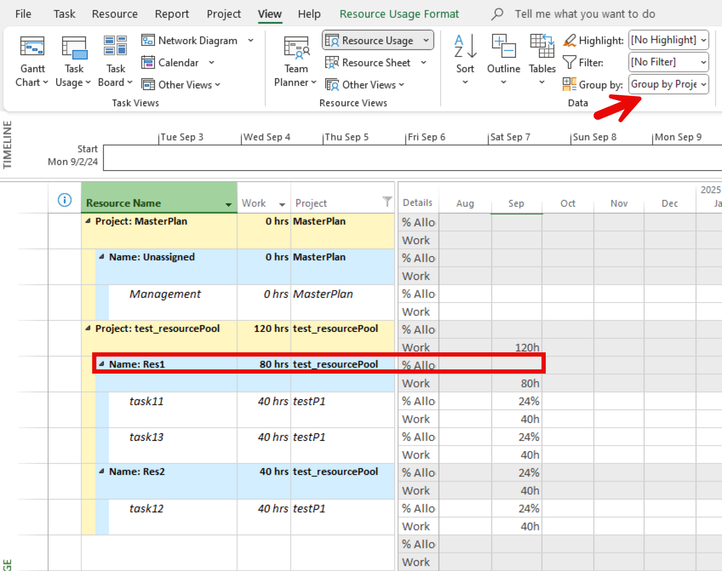Open the Help ribbon tab
722x571 pixels.
(309, 14)
